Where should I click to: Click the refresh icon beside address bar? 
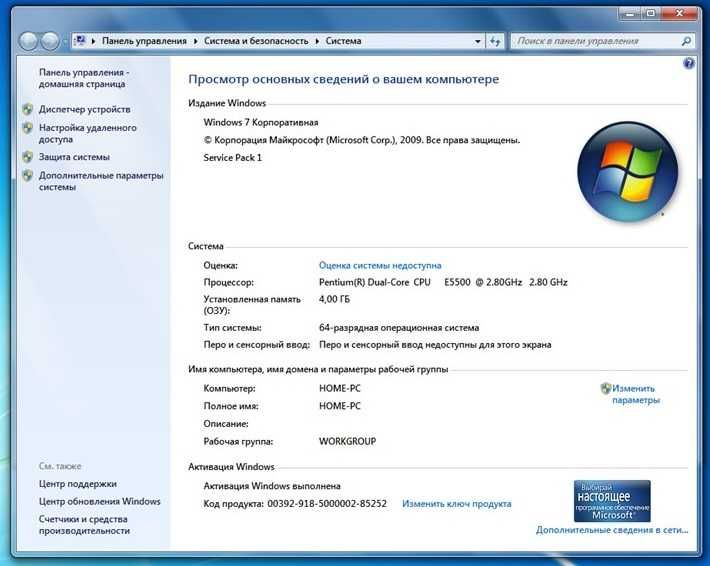point(495,41)
